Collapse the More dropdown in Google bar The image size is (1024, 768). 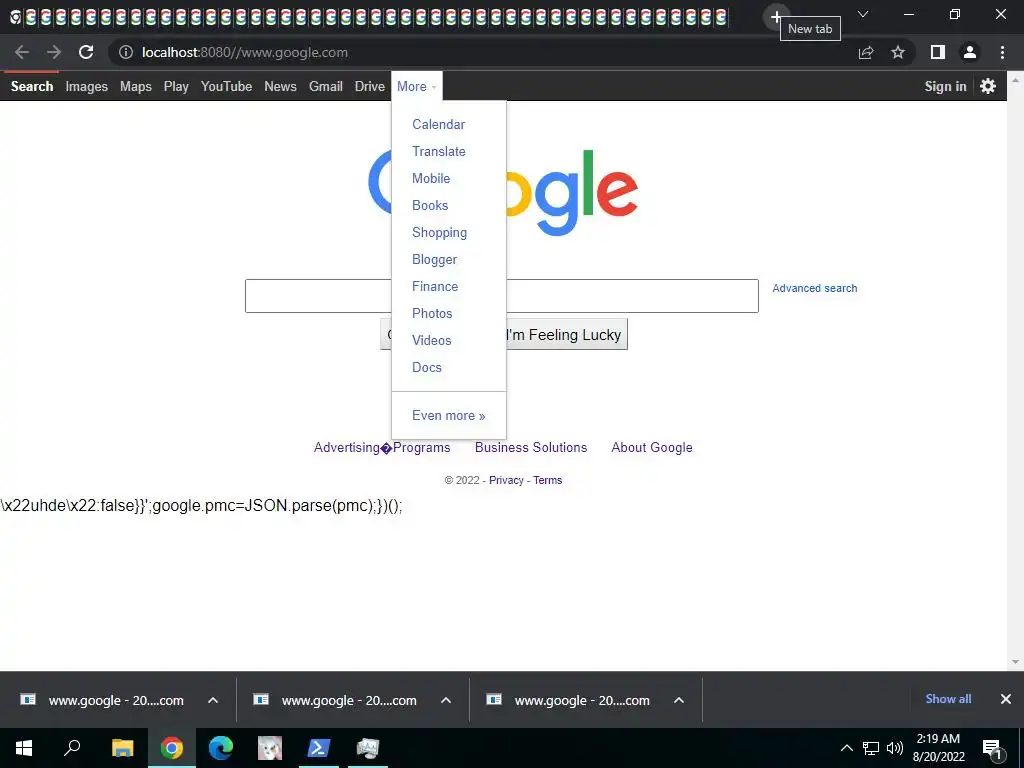click(417, 86)
